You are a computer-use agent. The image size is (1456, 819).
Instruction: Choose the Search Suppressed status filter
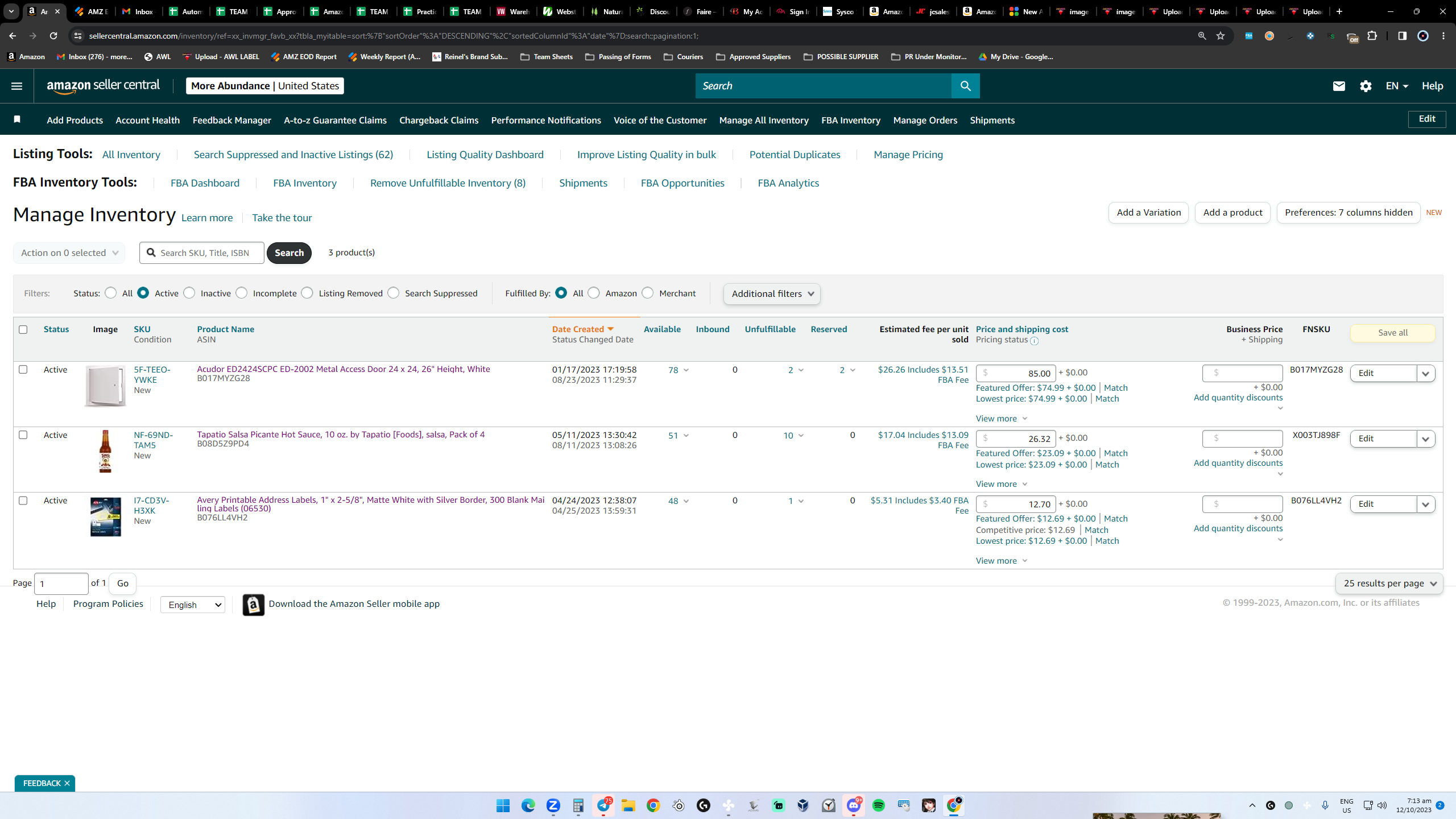click(x=394, y=293)
